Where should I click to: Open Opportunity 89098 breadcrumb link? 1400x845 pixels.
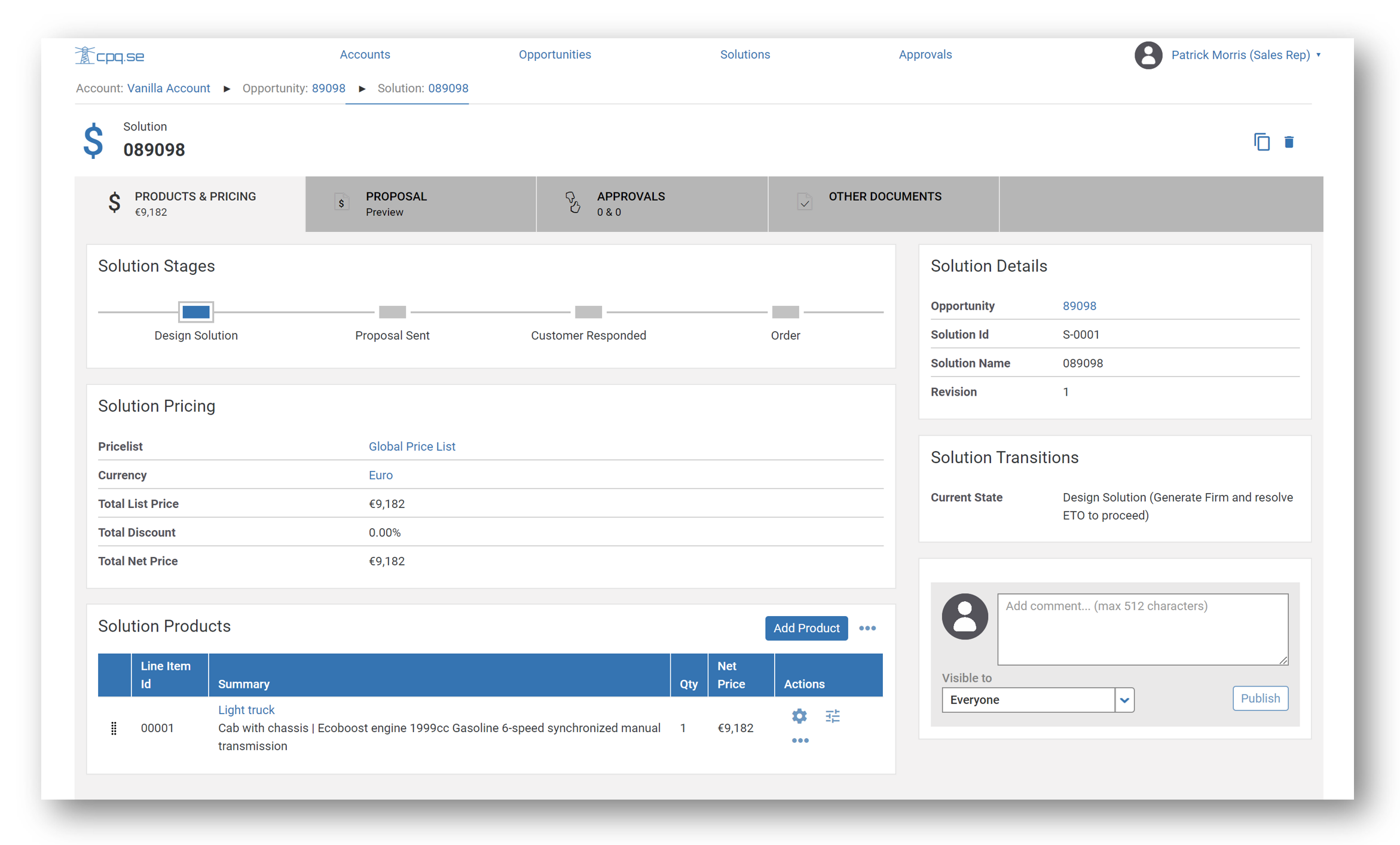329,88
